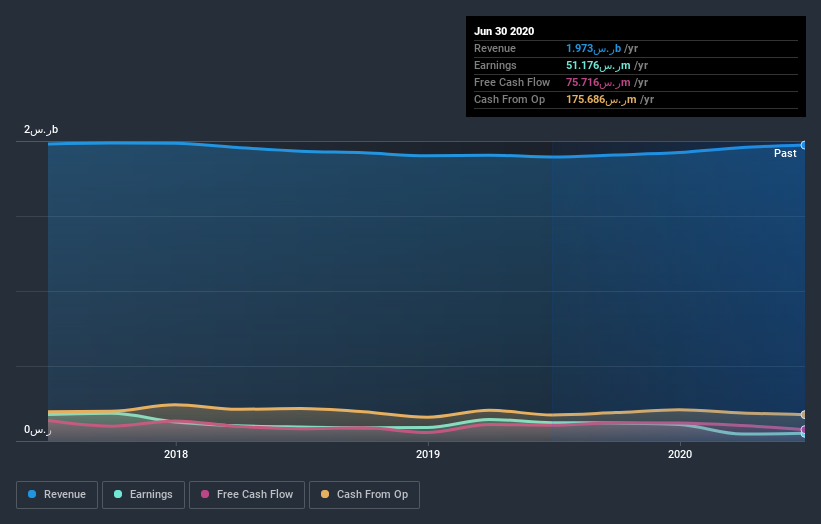Click the Earnings value 51.176 in tooltip
821x524 pixels.
598,65
